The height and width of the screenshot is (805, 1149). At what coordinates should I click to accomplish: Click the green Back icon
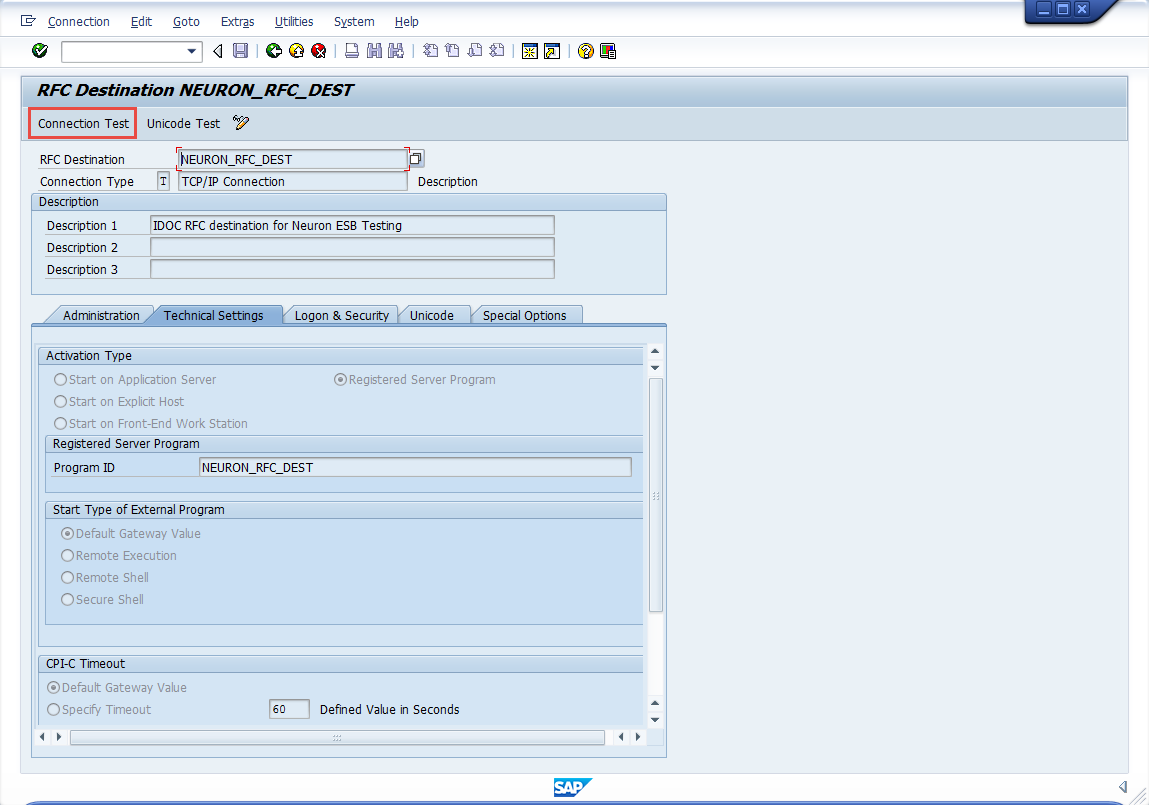[274, 51]
